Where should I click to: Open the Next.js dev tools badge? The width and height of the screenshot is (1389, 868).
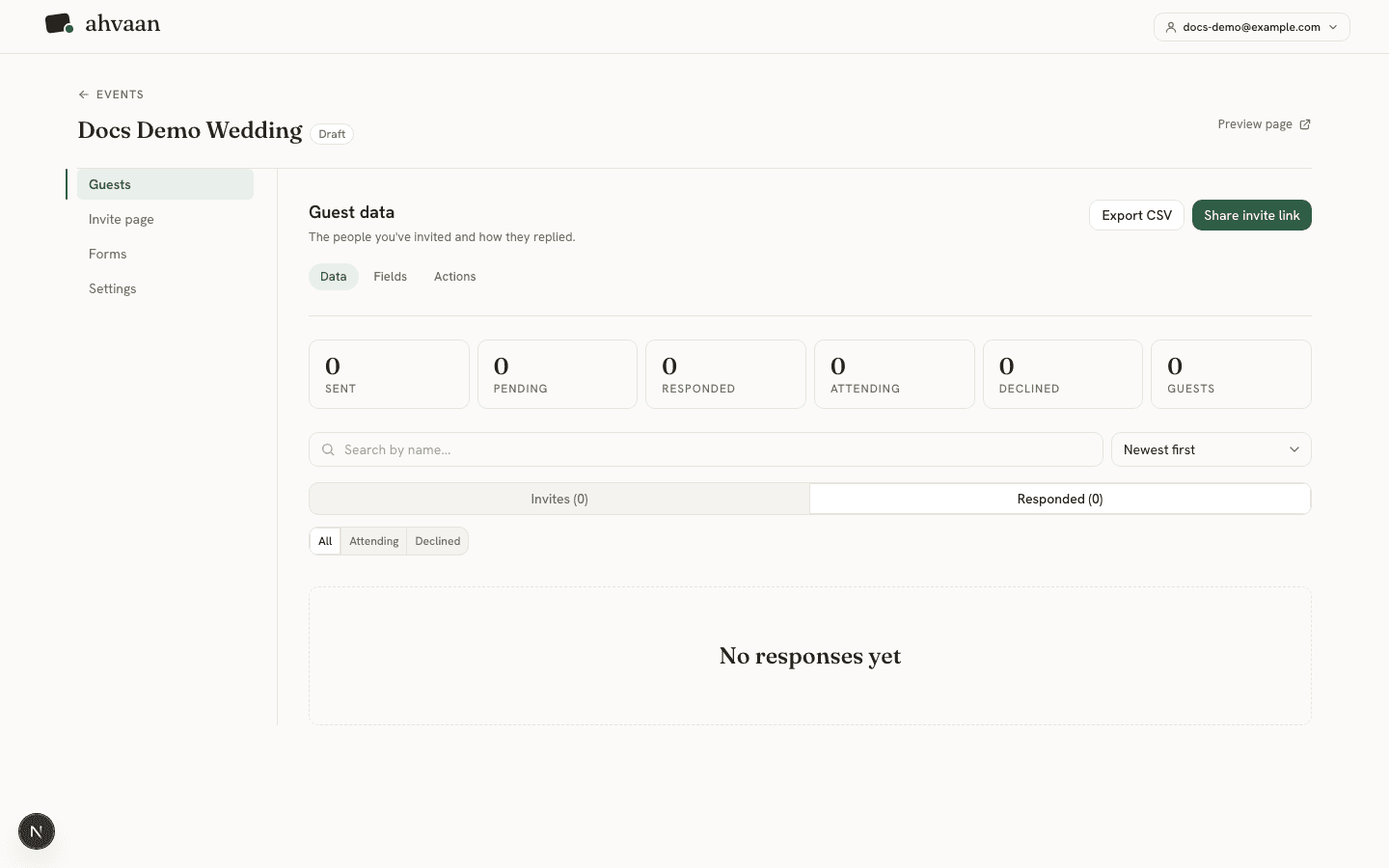tap(37, 831)
